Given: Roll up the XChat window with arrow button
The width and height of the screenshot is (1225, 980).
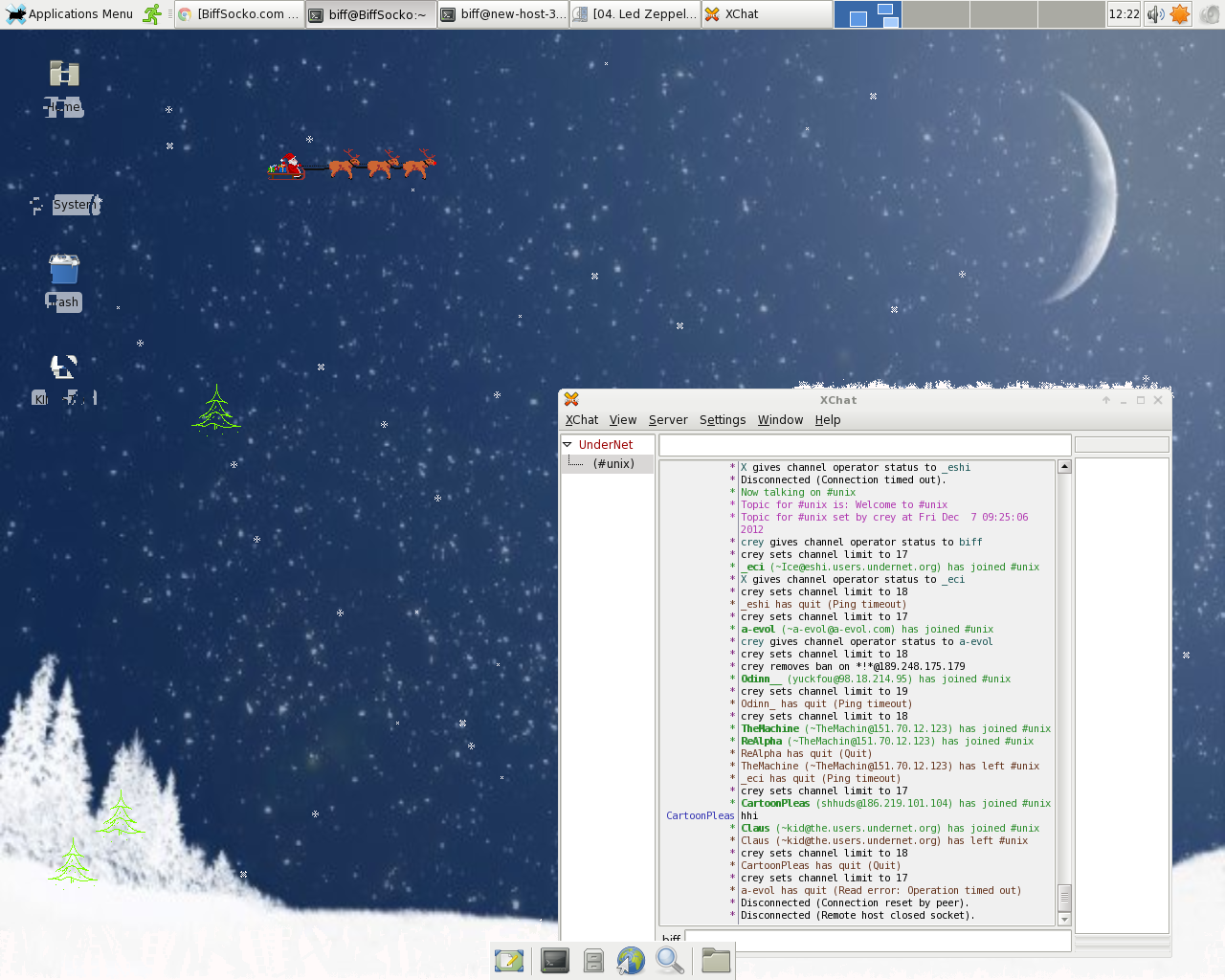Looking at the screenshot, I should click(1106, 400).
